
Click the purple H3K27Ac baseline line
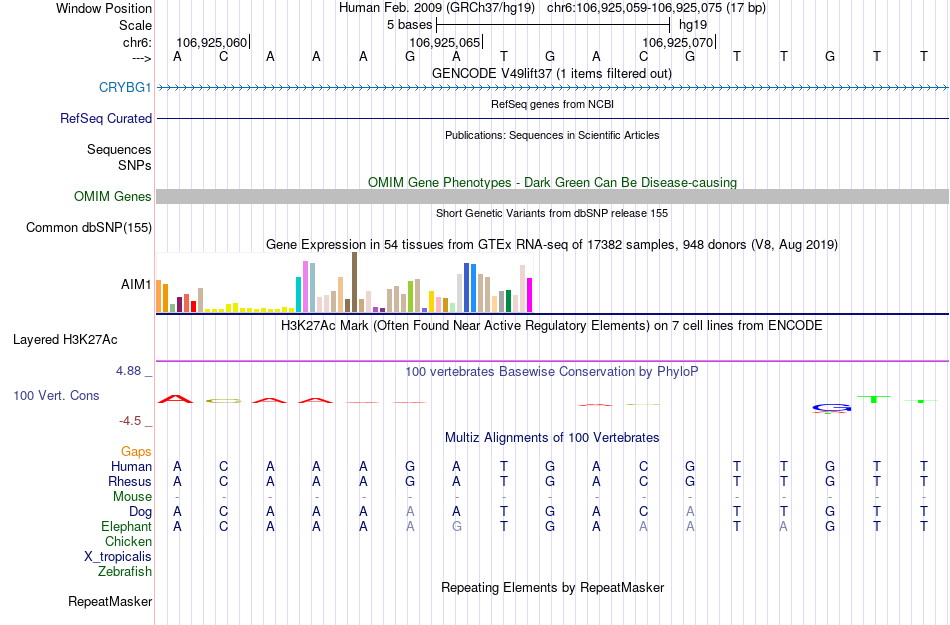click(x=552, y=362)
